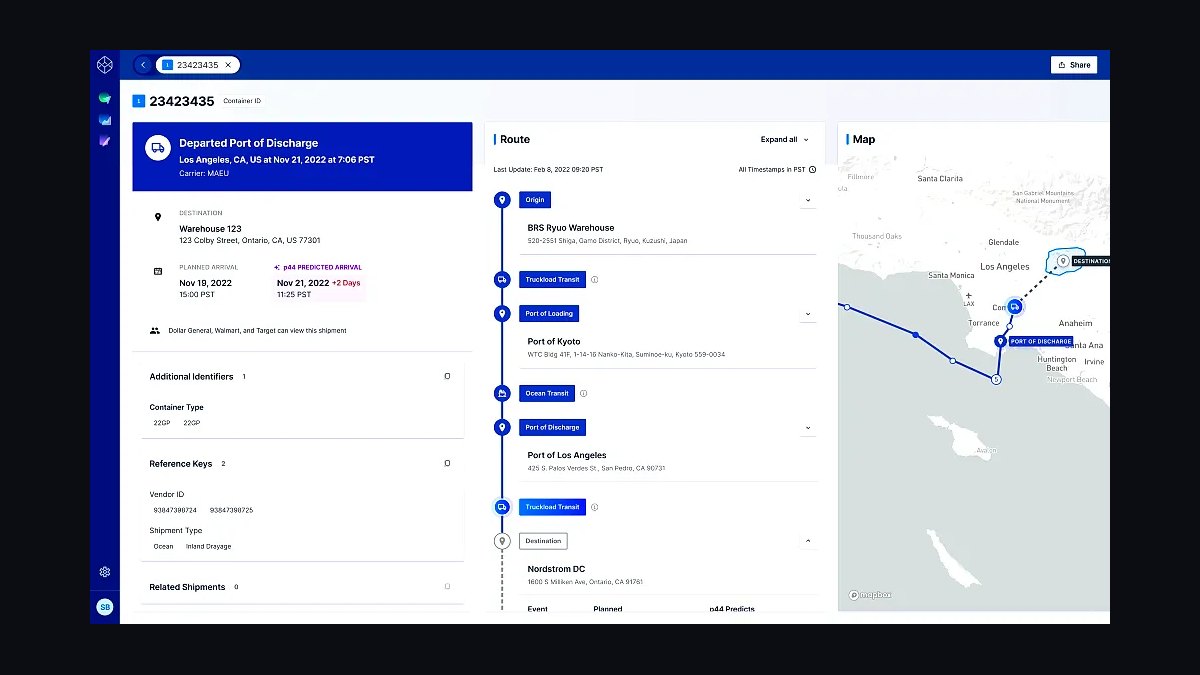
Task: Click the container icon beside 23423435 heading
Action: pyautogui.click(x=139, y=101)
